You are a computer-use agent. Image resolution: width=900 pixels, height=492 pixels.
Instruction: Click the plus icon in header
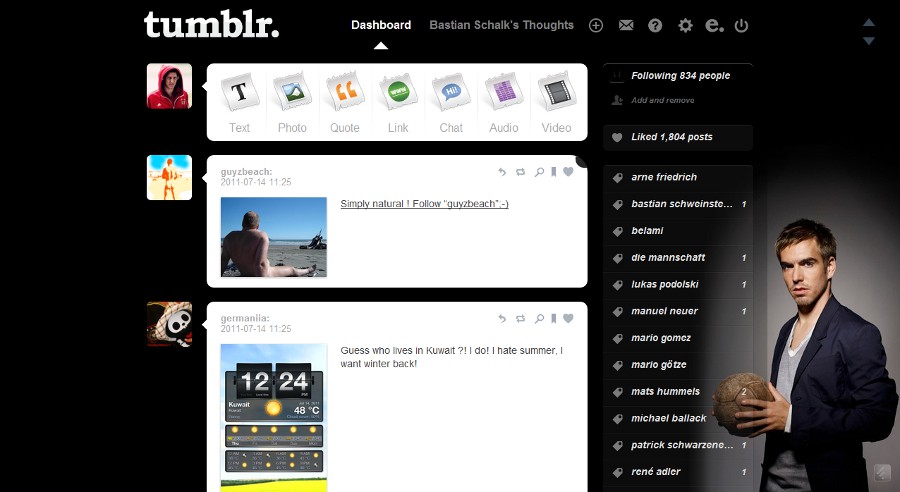pyautogui.click(x=596, y=25)
